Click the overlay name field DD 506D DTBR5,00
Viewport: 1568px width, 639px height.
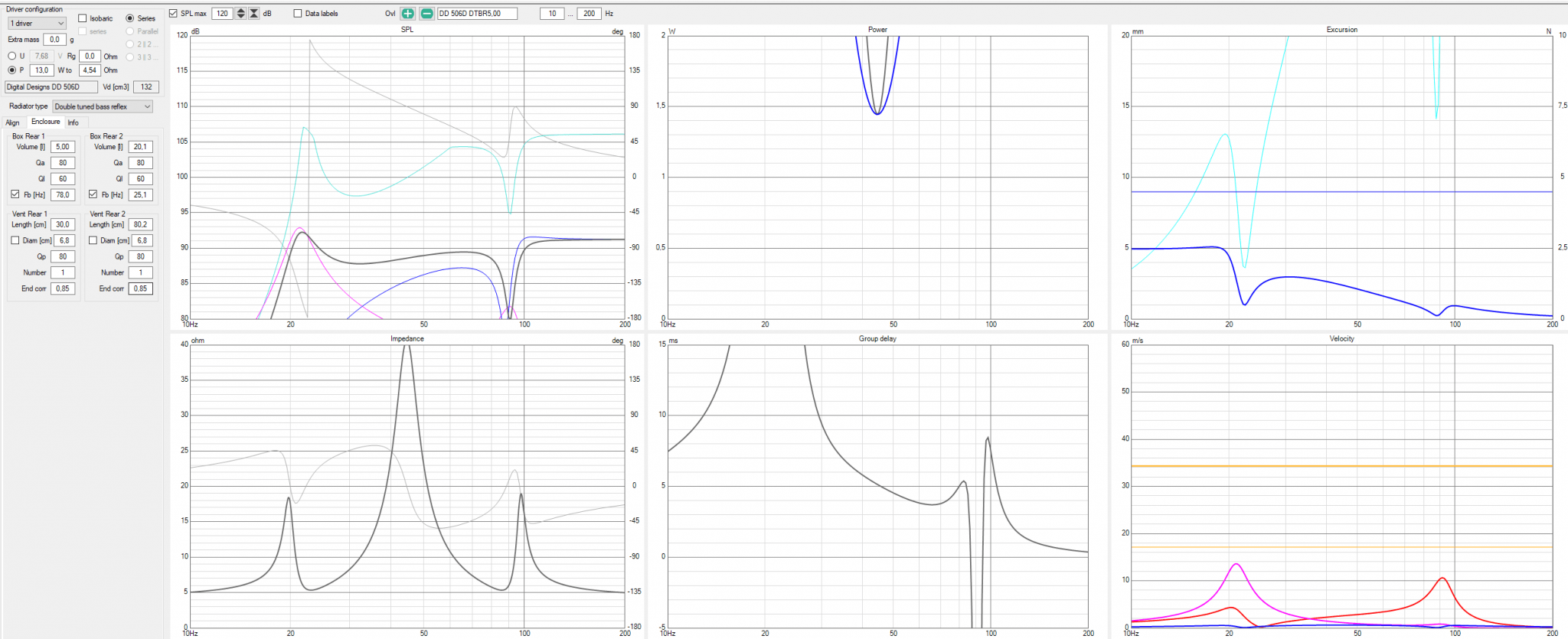point(477,14)
